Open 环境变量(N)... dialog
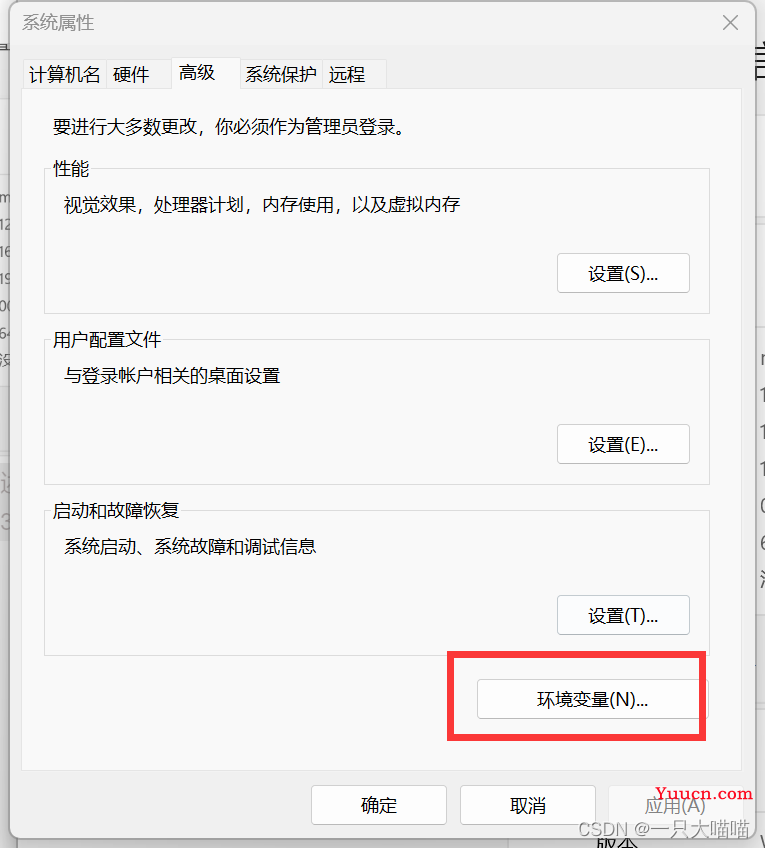Viewport: 765px width, 848px height. pos(592,699)
